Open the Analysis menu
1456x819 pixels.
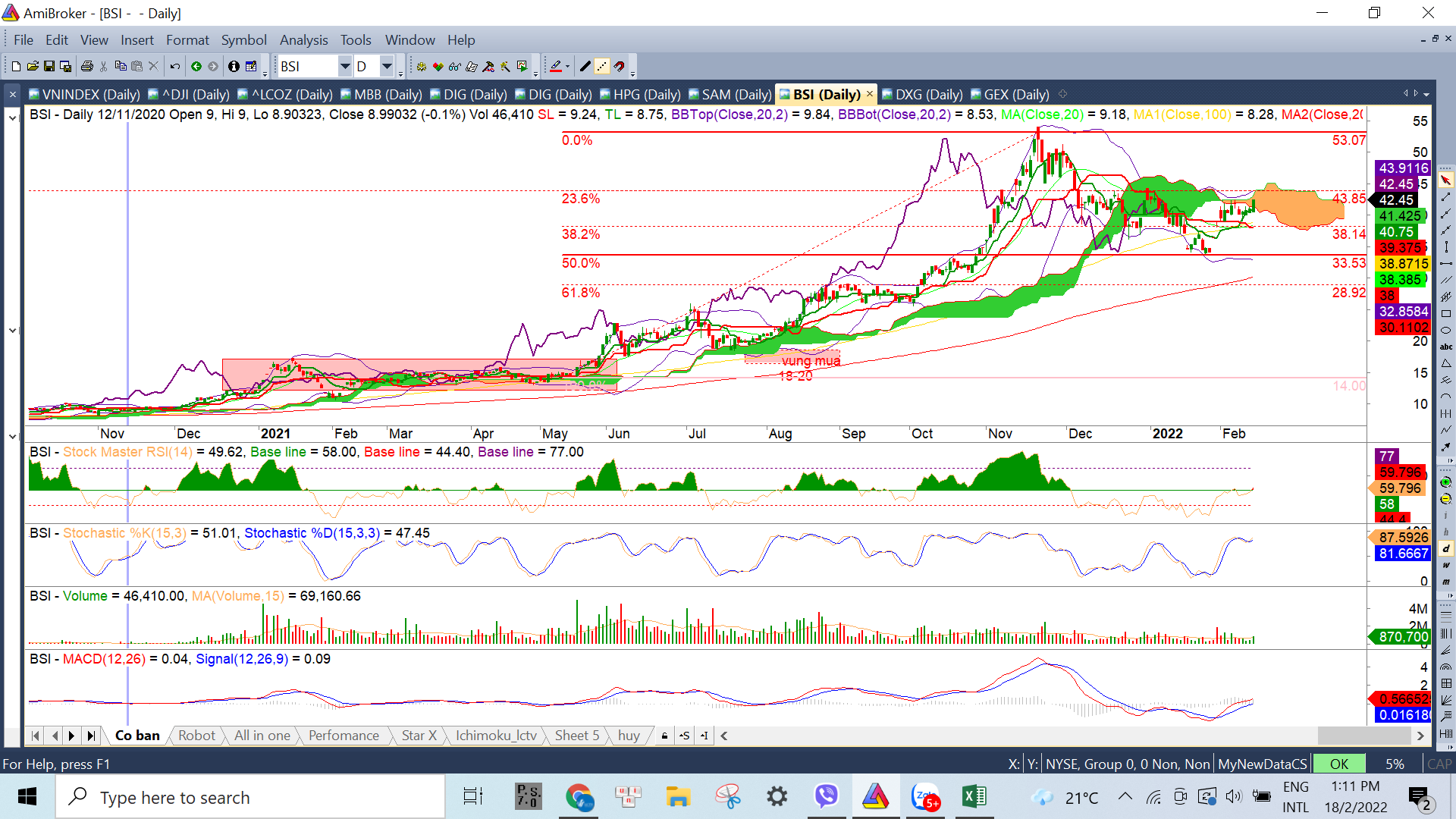(x=303, y=40)
